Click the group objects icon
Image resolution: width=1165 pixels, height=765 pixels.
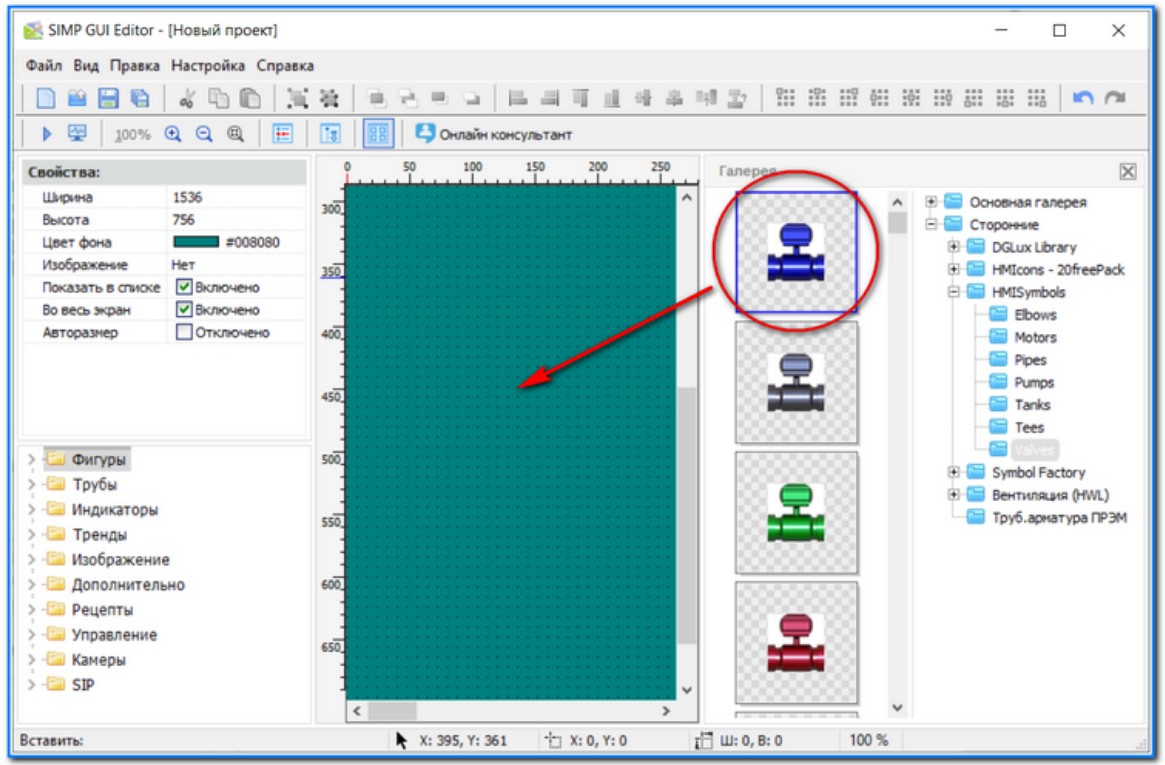click(x=297, y=98)
